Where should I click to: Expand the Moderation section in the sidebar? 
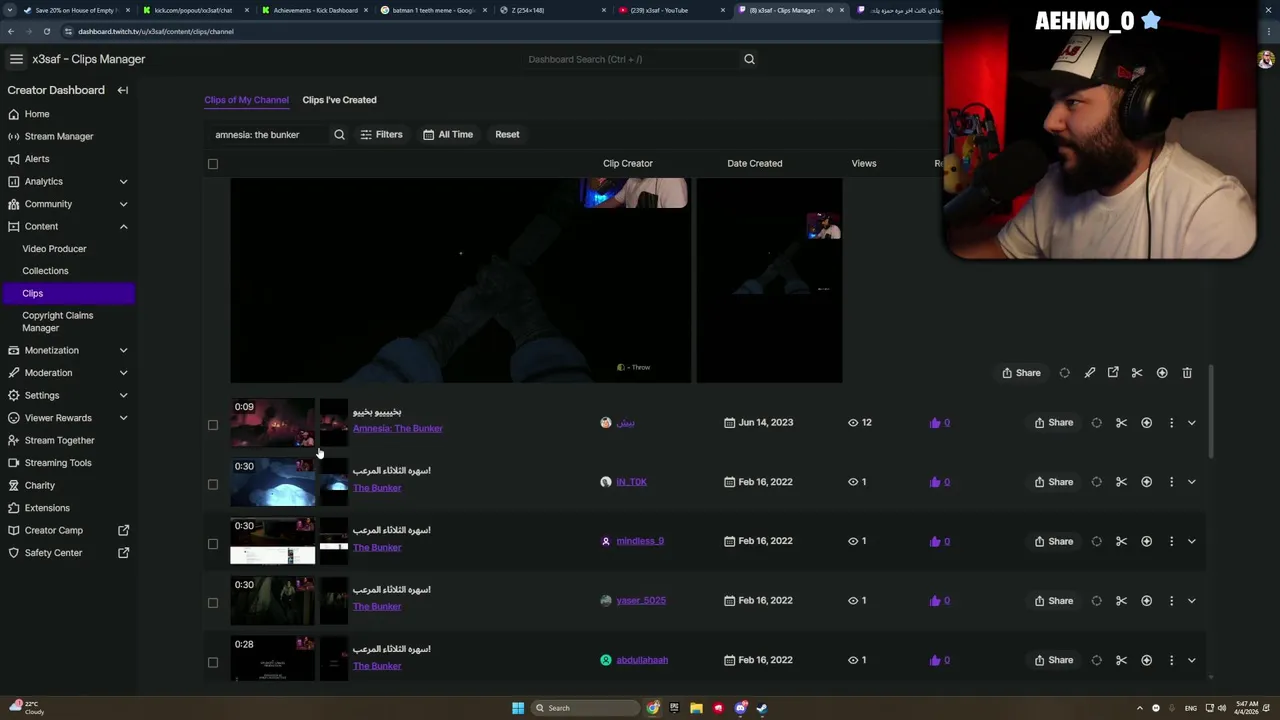[x=123, y=373]
